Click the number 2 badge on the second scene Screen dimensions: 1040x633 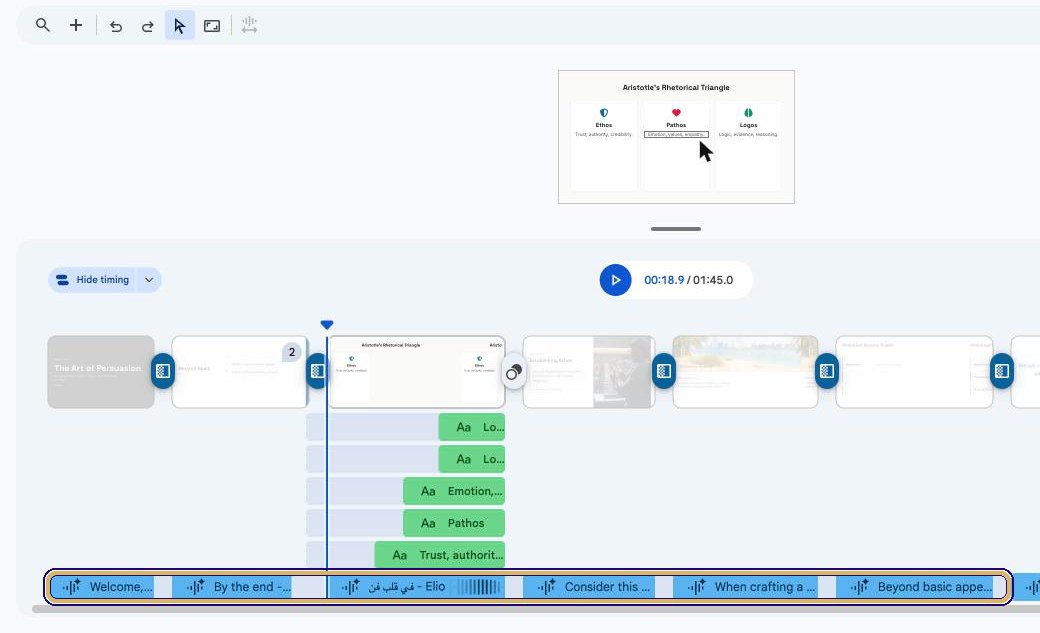(292, 352)
